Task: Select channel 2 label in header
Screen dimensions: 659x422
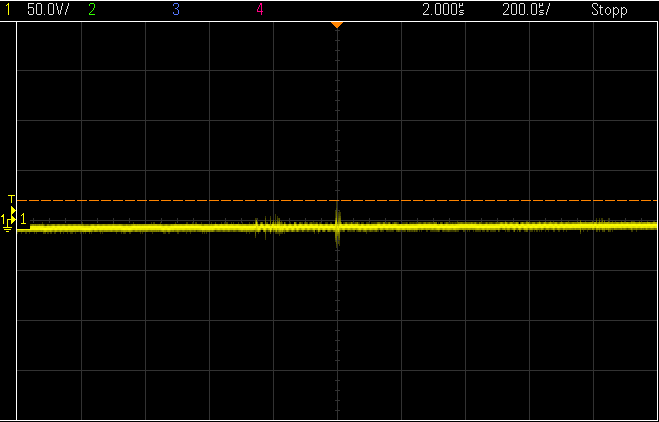Action: coord(92,10)
